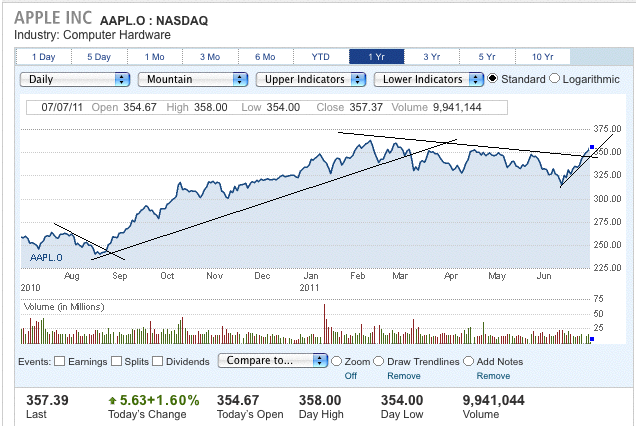Select the Logarithmic scale radio button

tap(554, 78)
